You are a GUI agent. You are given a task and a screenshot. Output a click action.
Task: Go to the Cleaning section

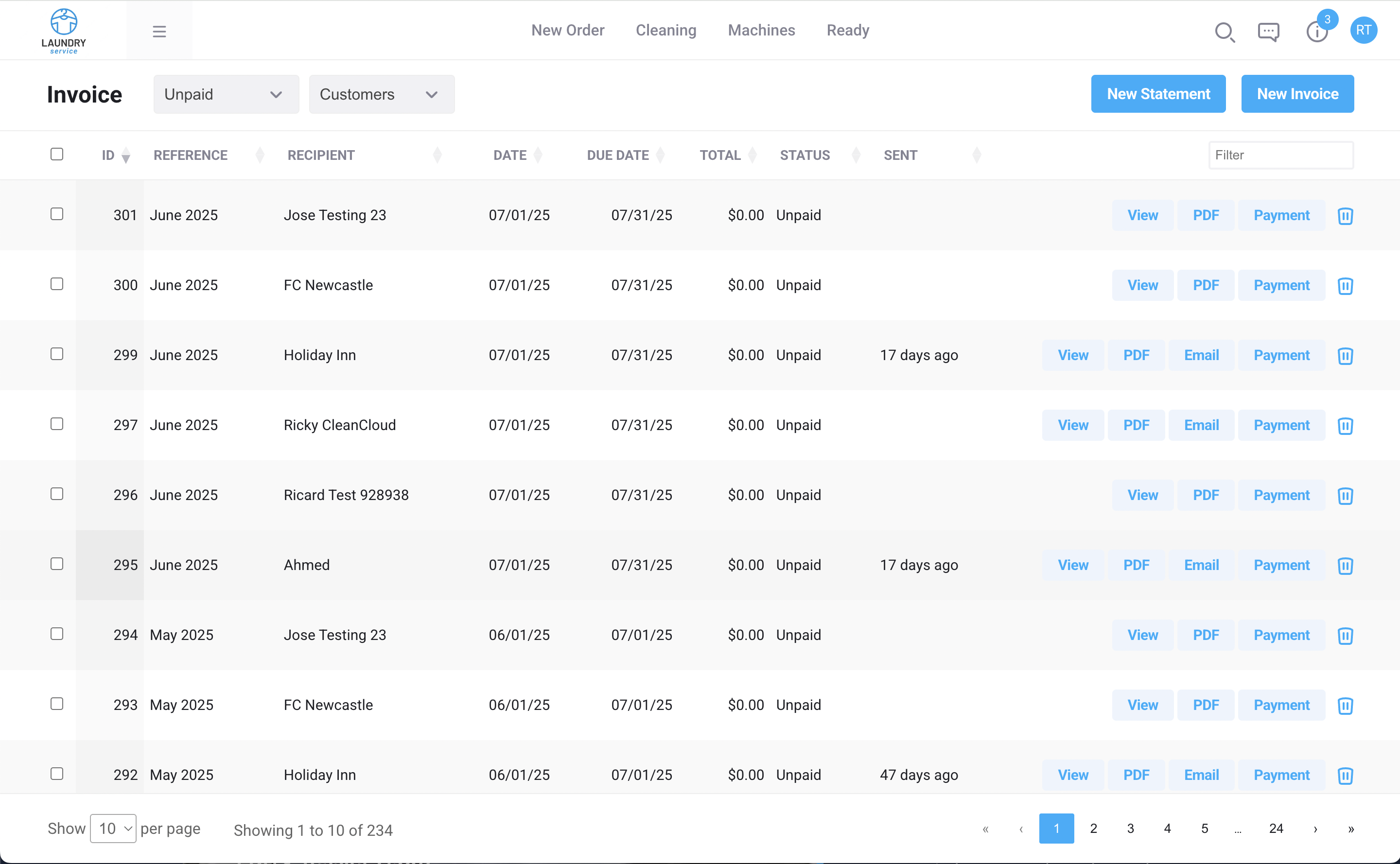point(666,30)
